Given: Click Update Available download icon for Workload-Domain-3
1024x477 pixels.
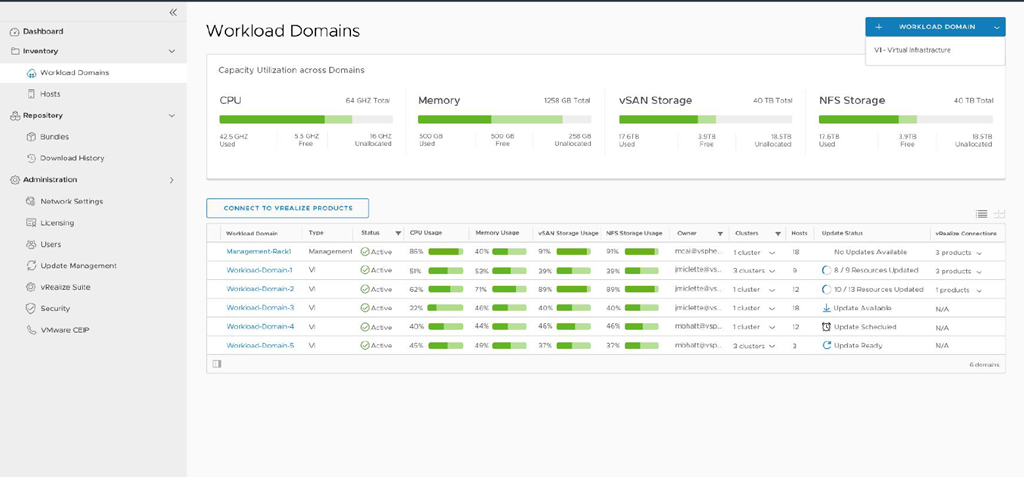Looking at the screenshot, I should point(826,308).
